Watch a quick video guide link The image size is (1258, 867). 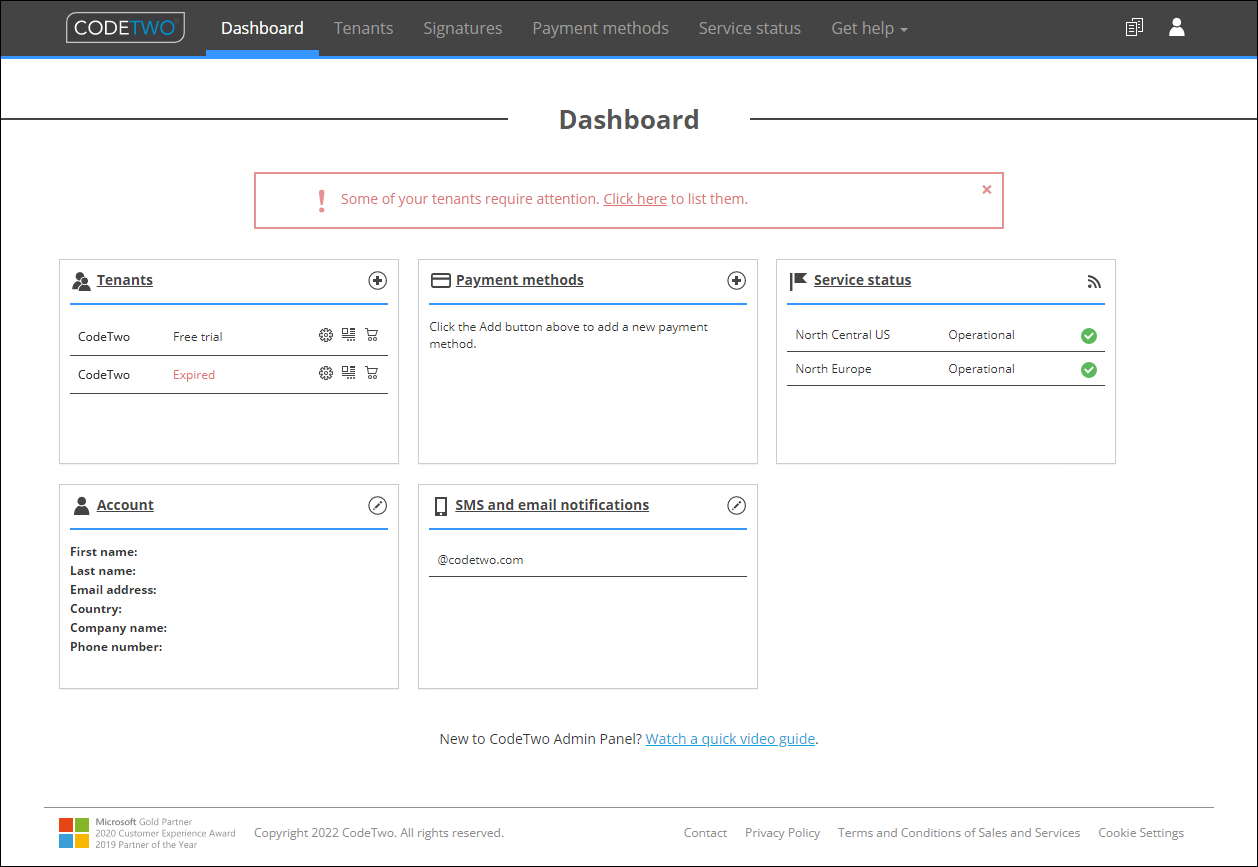click(x=731, y=739)
